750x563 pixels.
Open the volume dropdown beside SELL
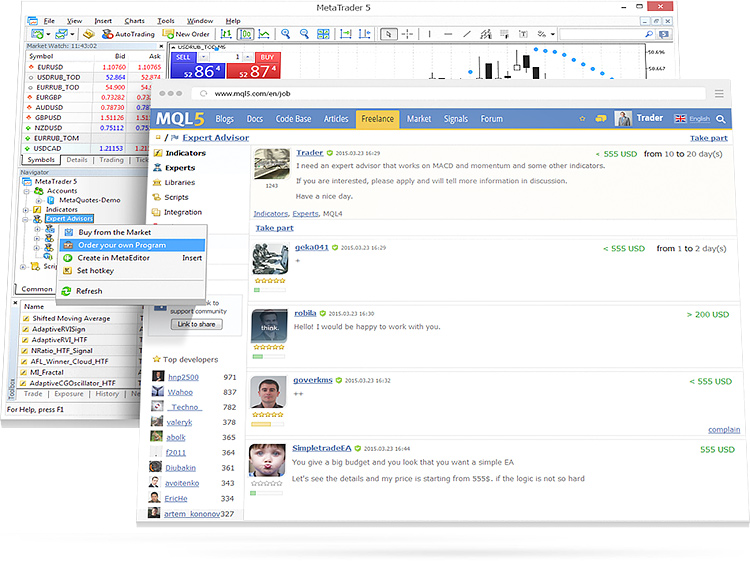tap(203, 57)
